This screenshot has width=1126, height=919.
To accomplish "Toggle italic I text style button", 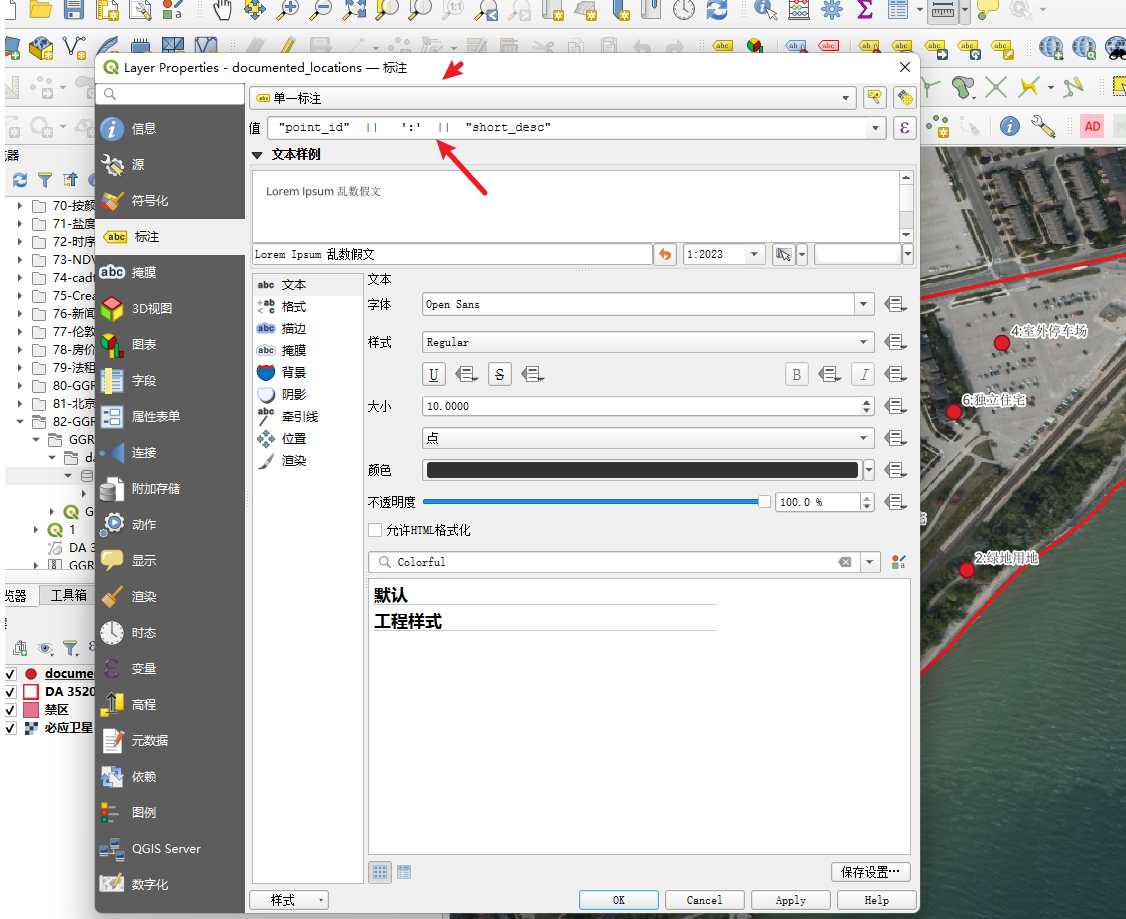I will click(x=863, y=374).
